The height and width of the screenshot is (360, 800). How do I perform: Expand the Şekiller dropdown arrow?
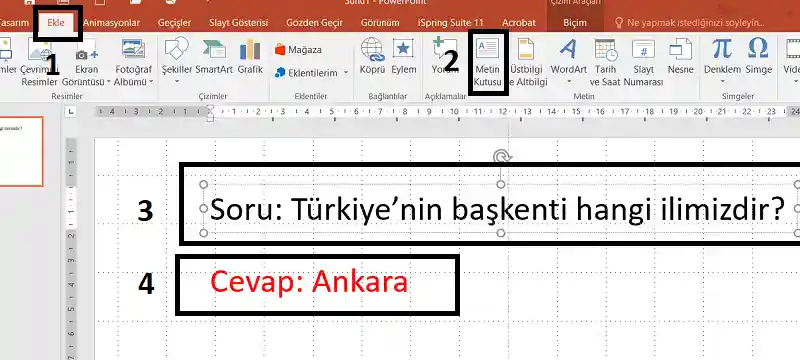point(177,81)
